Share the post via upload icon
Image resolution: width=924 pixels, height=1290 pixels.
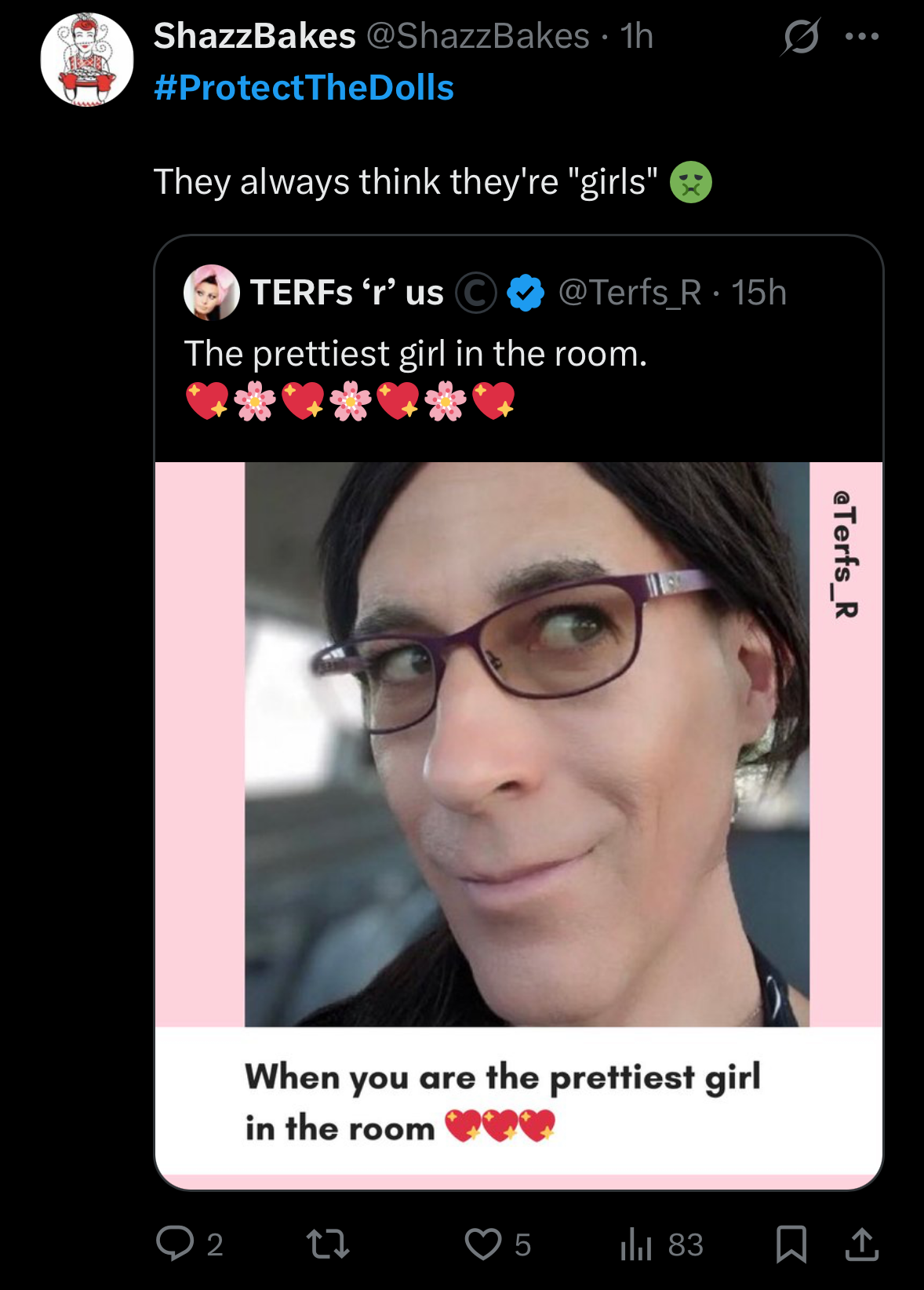point(861,1244)
